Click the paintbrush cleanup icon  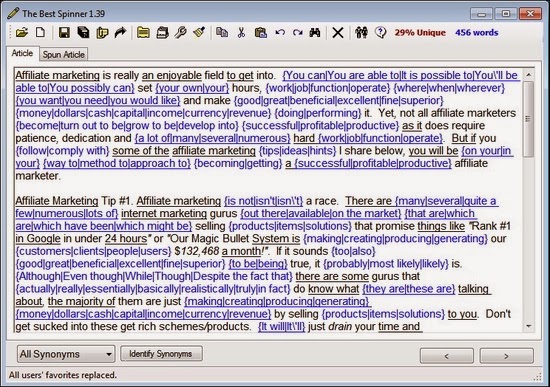(x=199, y=33)
